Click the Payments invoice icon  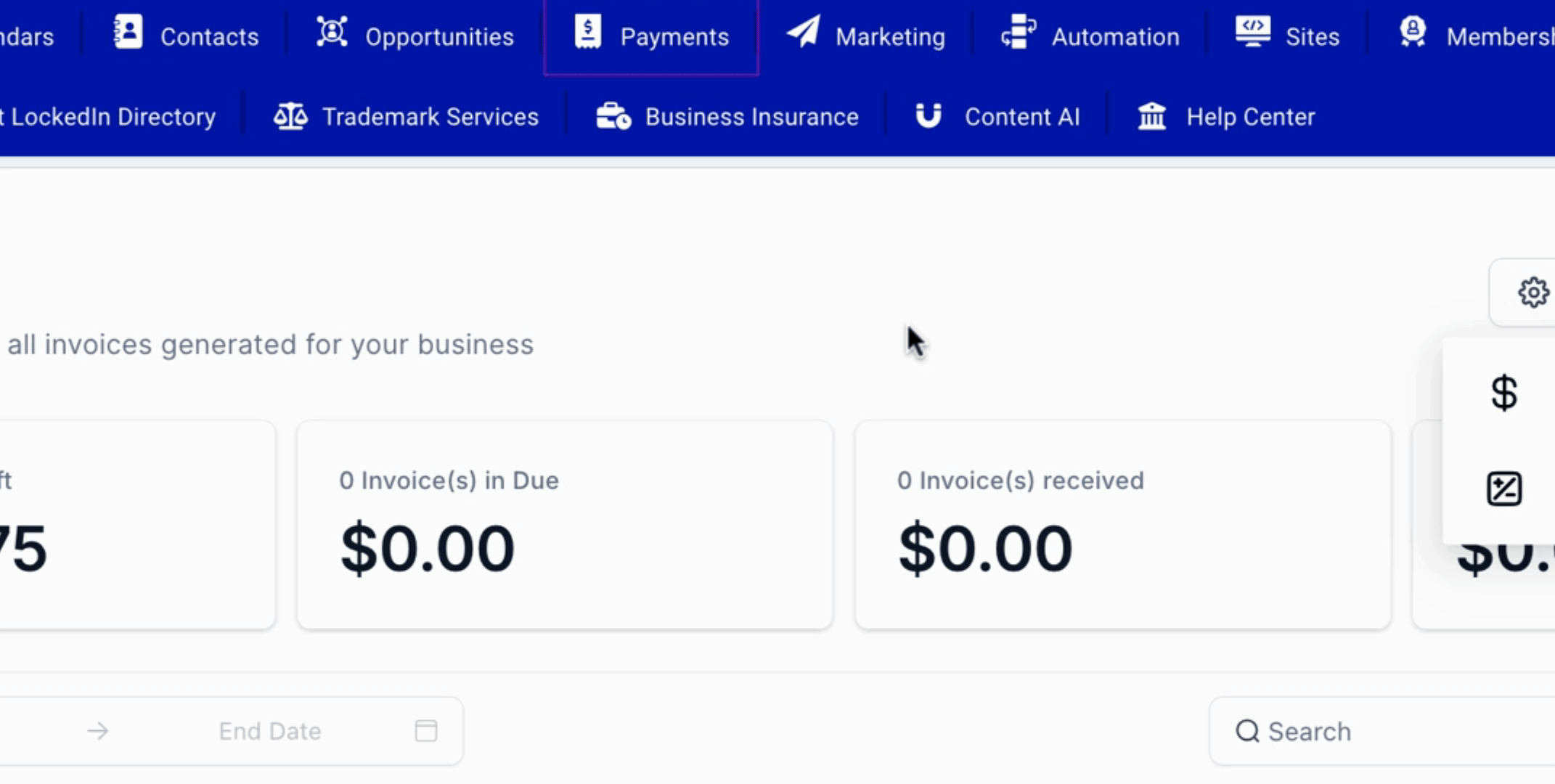pos(587,33)
